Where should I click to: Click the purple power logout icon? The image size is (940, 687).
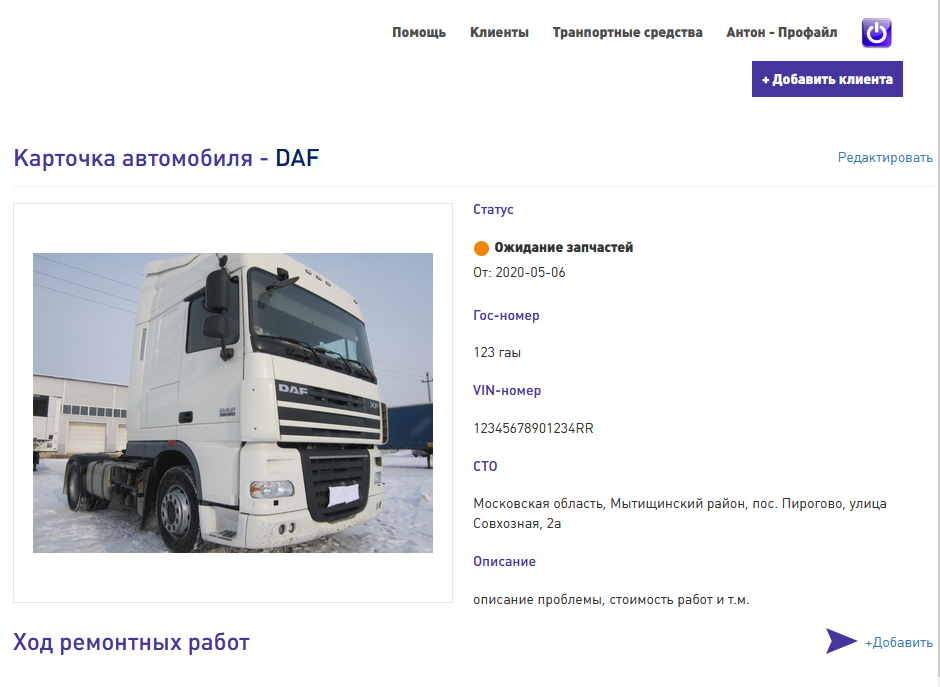[x=876, y=32]
